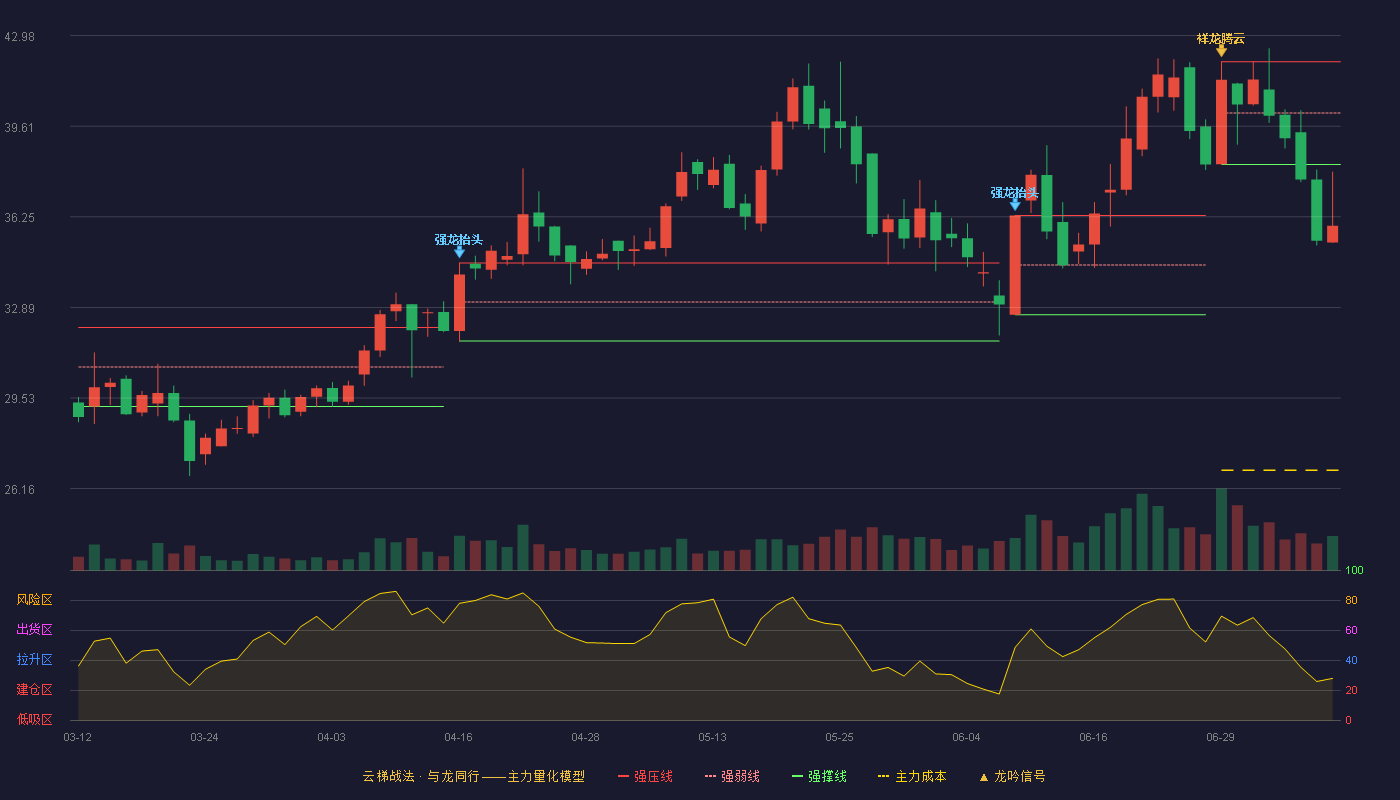Click the 05-25 date label
Image resolution: width=1400 pixels, height=800 pixels.
pos(839,737)
